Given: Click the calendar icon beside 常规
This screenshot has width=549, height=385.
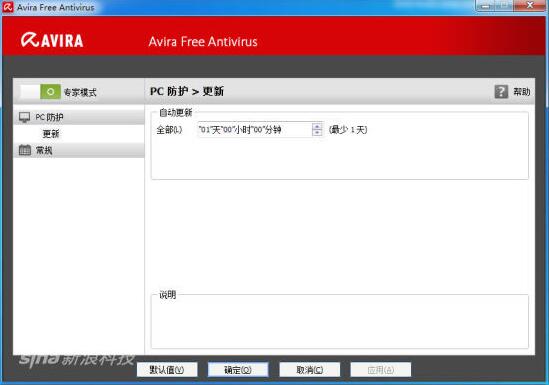Looking at the screenshot, I should point(25,150).
